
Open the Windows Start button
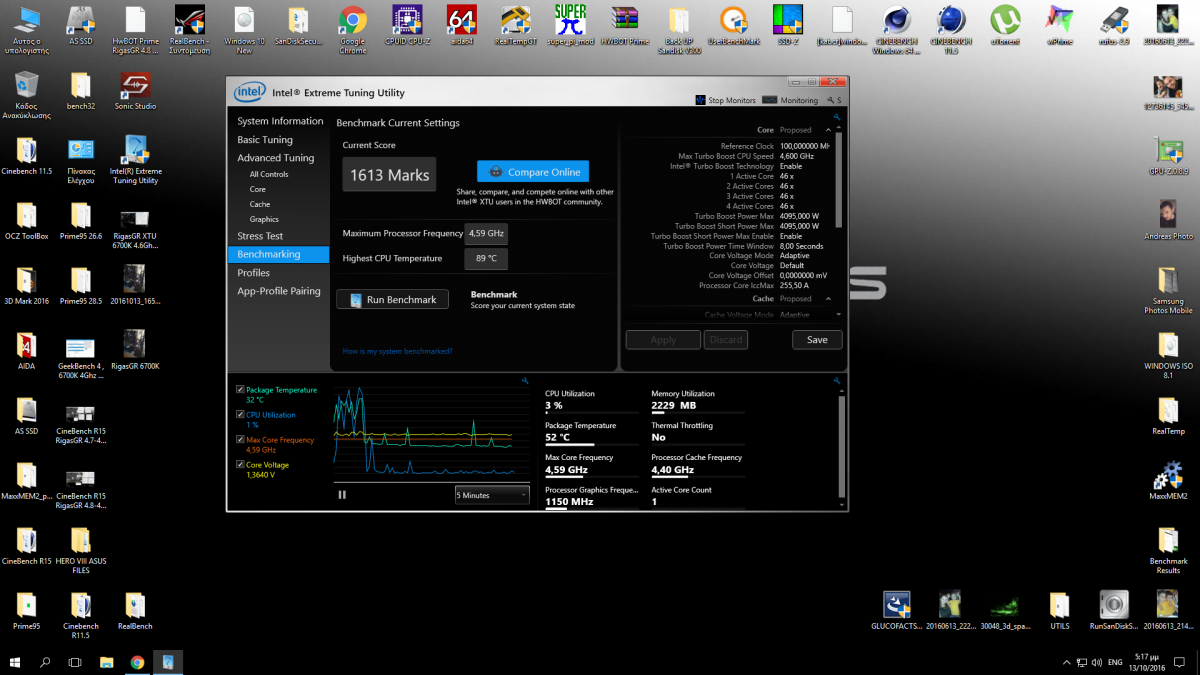15,662
